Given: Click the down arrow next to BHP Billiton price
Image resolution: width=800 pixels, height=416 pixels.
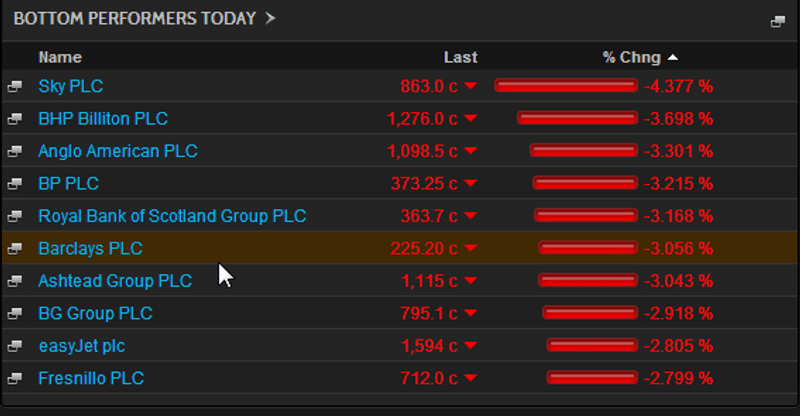Looking at the screenshot, I should tap(470, 118).
